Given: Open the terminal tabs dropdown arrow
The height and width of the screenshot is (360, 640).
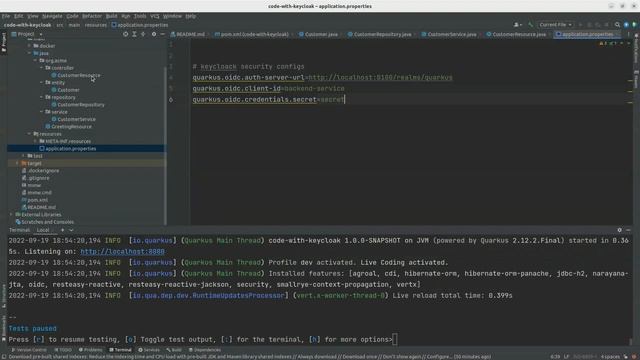Looking at the screenshot, I should pos(71,230).
